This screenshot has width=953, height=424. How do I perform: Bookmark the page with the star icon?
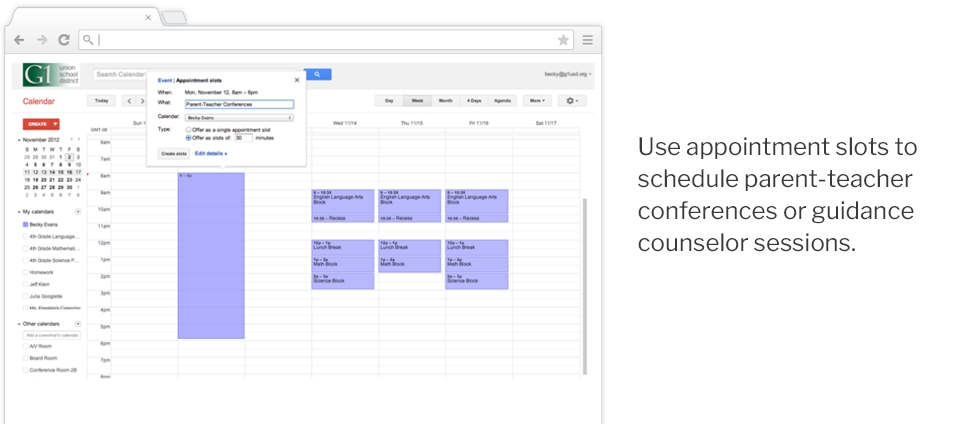click(x=563, y=40)
